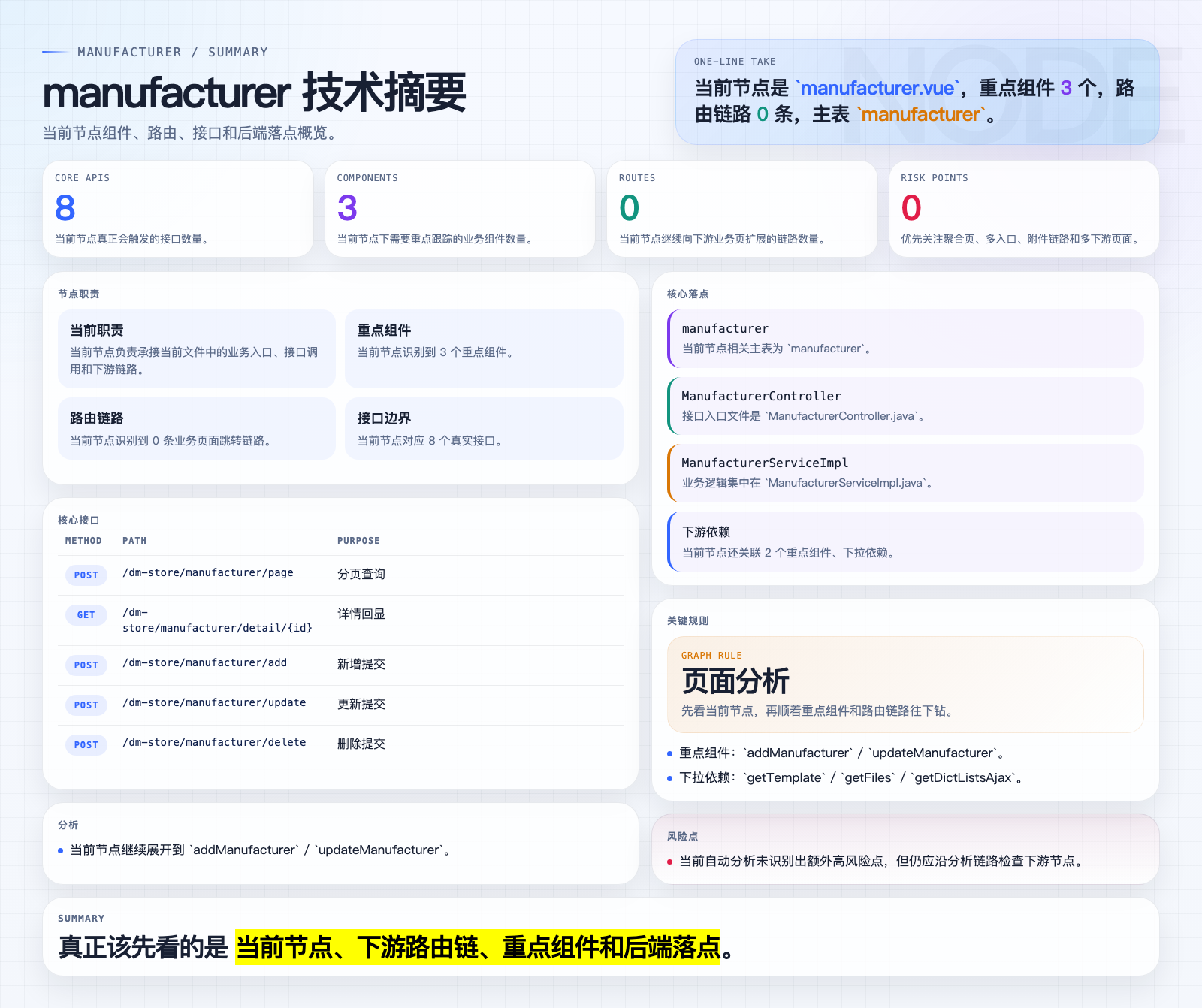The width and height of the screenshot is (1202, 1008).
Task: Open the COMPONENTS stat card showing 3
Action: [x=460, y=209]
